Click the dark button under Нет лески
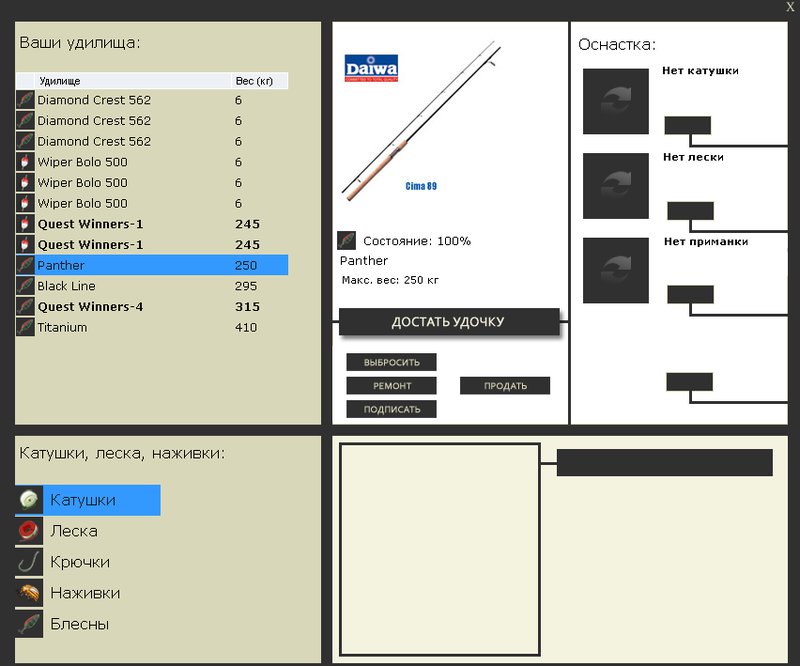The width and height of the screenshot is (800, 666). point(690,211)
